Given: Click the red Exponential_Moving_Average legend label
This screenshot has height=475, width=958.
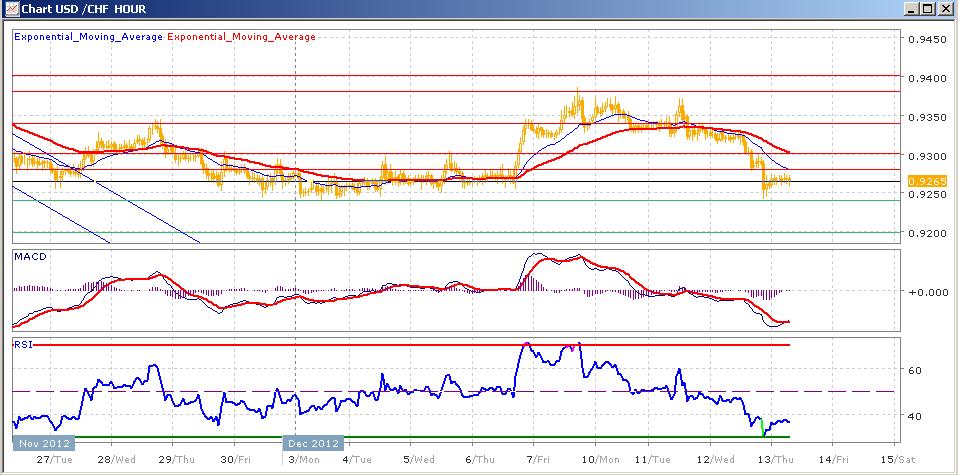Looking at the screenshot, I should point(241,37).
